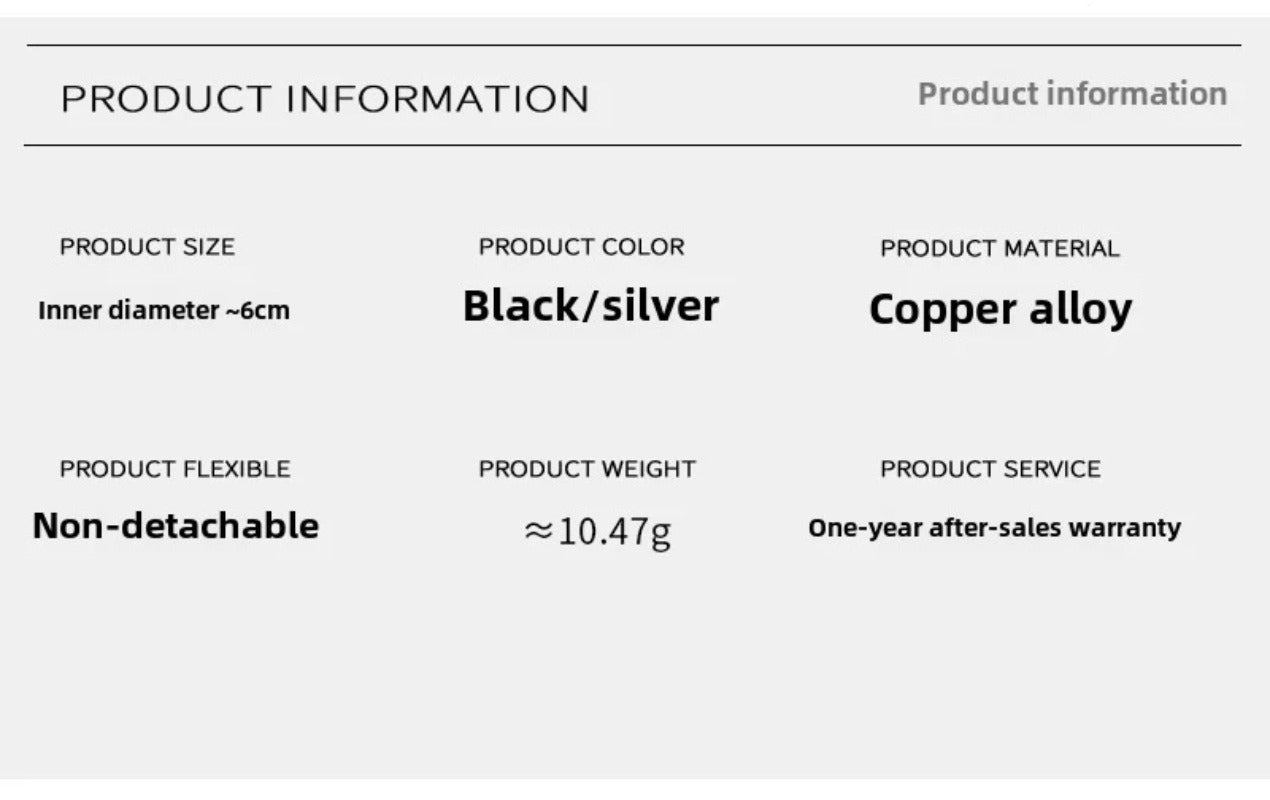Click the word "silver" in the color value
Screen dimensions: 1270x800
click(661, 306)
